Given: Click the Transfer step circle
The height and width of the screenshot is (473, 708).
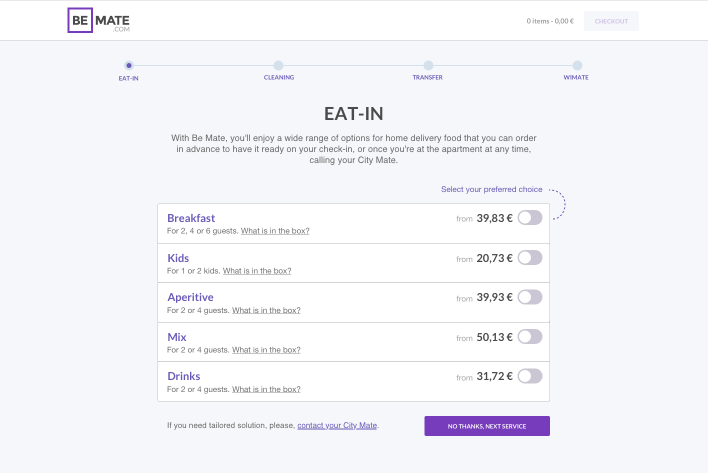Looking at the screenshot, I should point(428,65).
